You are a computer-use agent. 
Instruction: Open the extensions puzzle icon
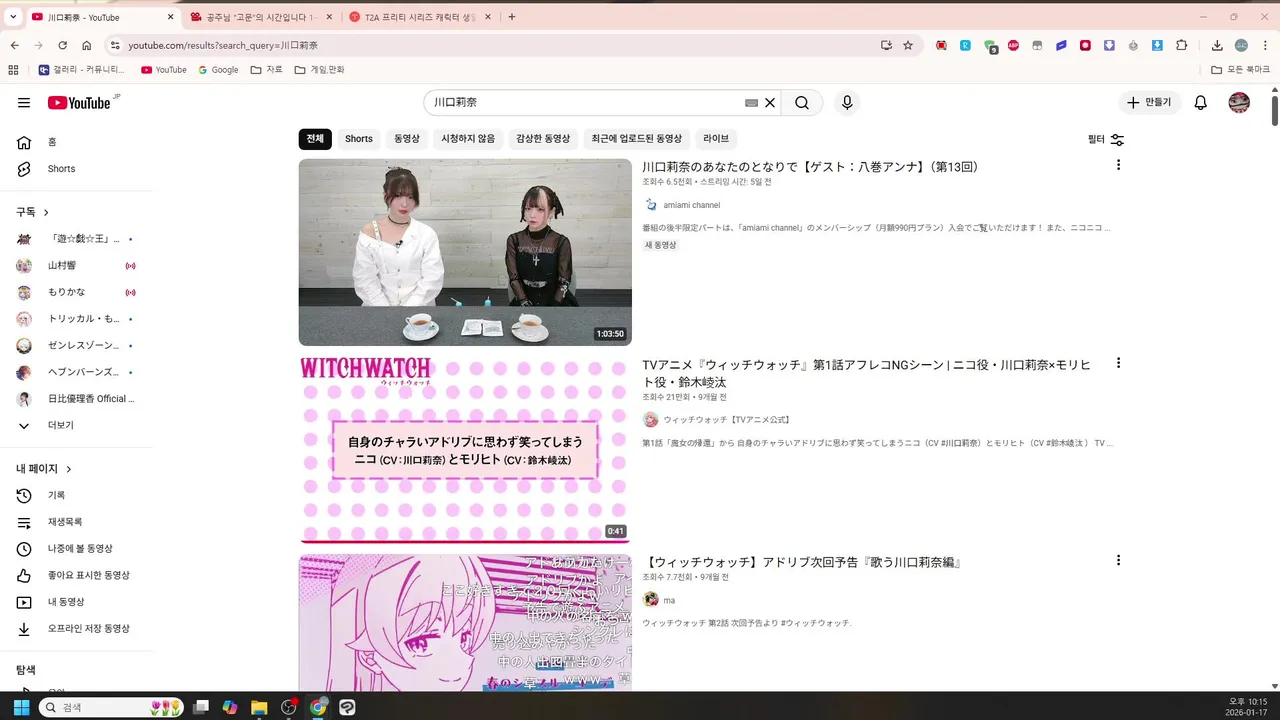pos(1182,45)
